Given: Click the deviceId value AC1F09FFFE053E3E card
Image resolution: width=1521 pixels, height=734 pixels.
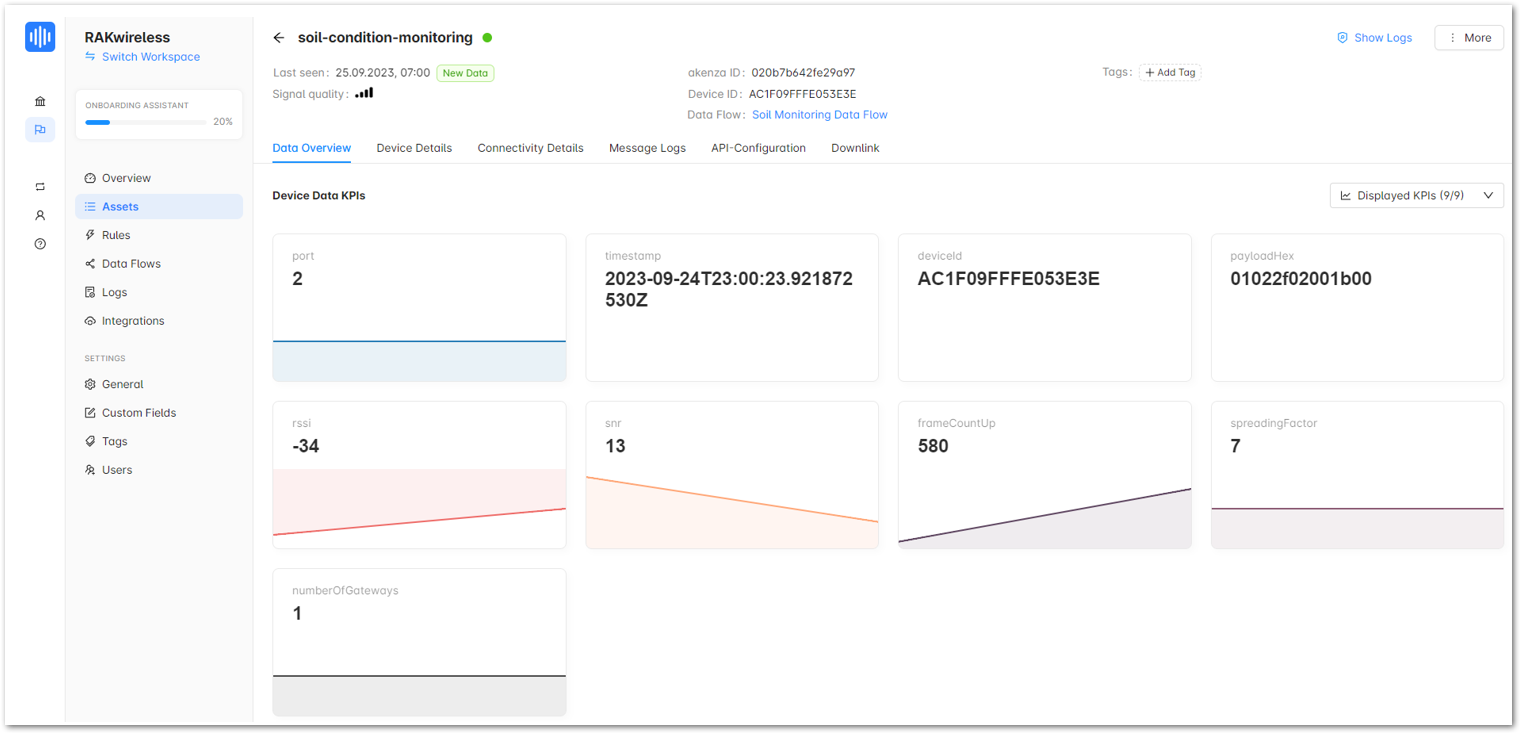Looking at the screenshot, I should 1044,308.
